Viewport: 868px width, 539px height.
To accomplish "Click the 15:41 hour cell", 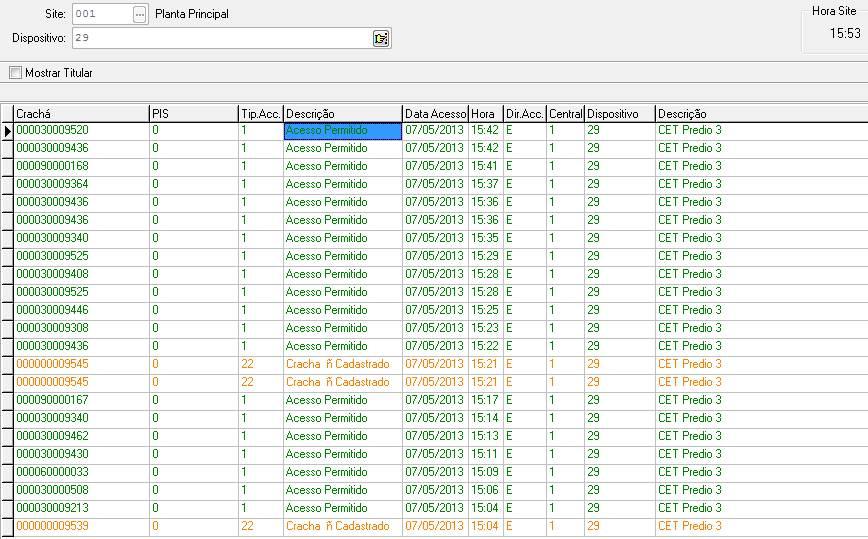I will 485,166.
